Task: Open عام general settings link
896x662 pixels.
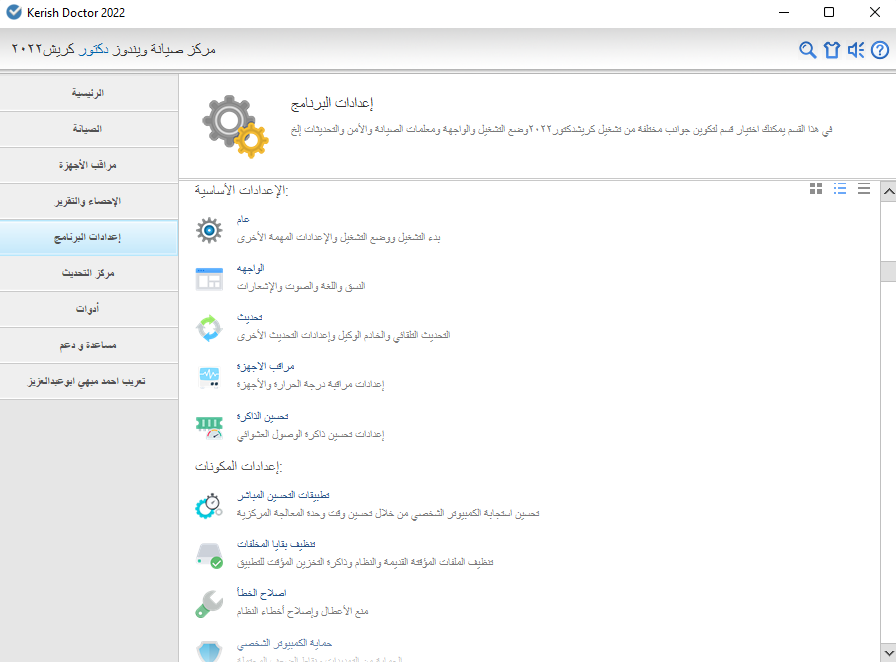Action: (243, 220)
